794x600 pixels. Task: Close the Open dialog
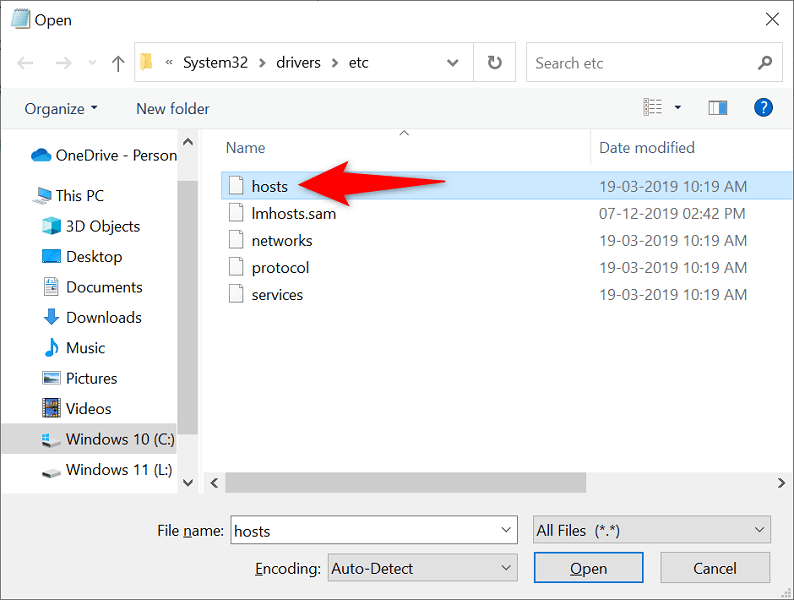[772, 19]
